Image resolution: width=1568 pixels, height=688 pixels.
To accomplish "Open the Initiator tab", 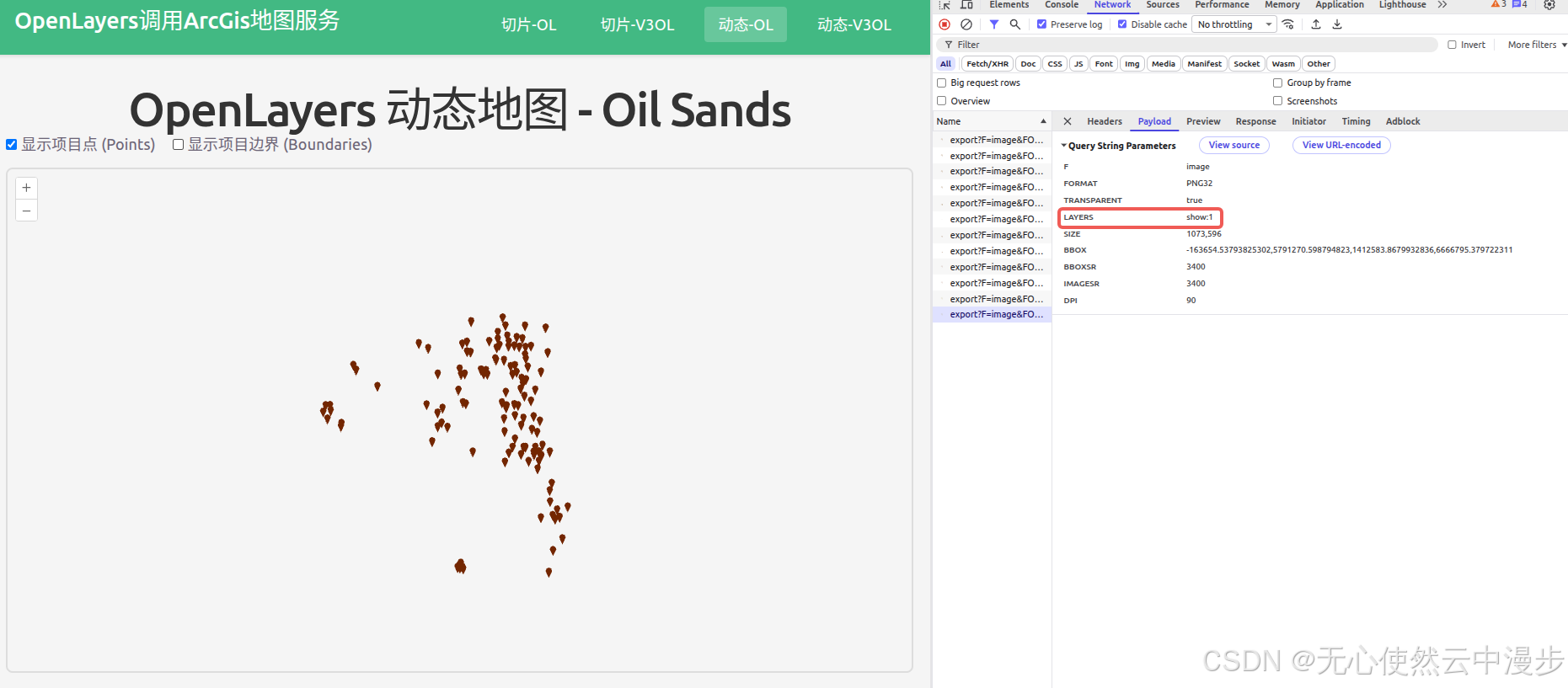I will coord(1308,121).
